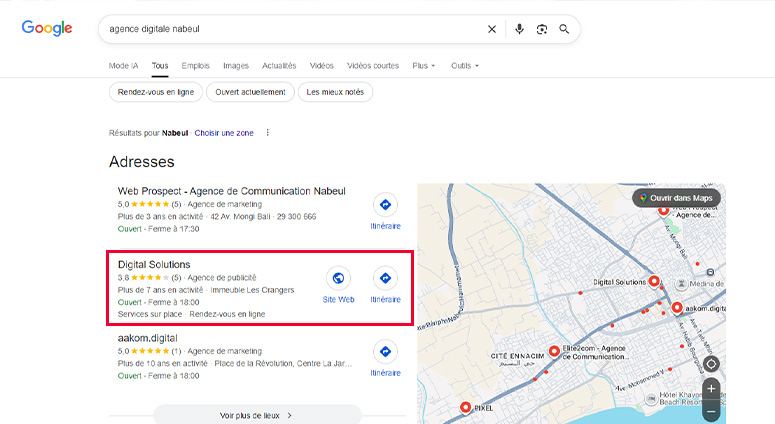The width and height of the screenshot is (775, 424).
Task: Click the PIXEL map pin
Action: (x=465, y=407)
